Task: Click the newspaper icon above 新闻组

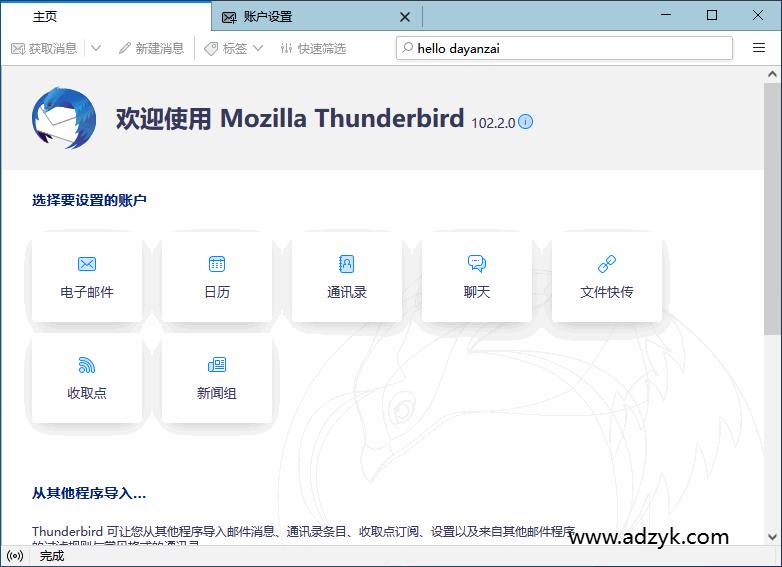Action: 217,365
